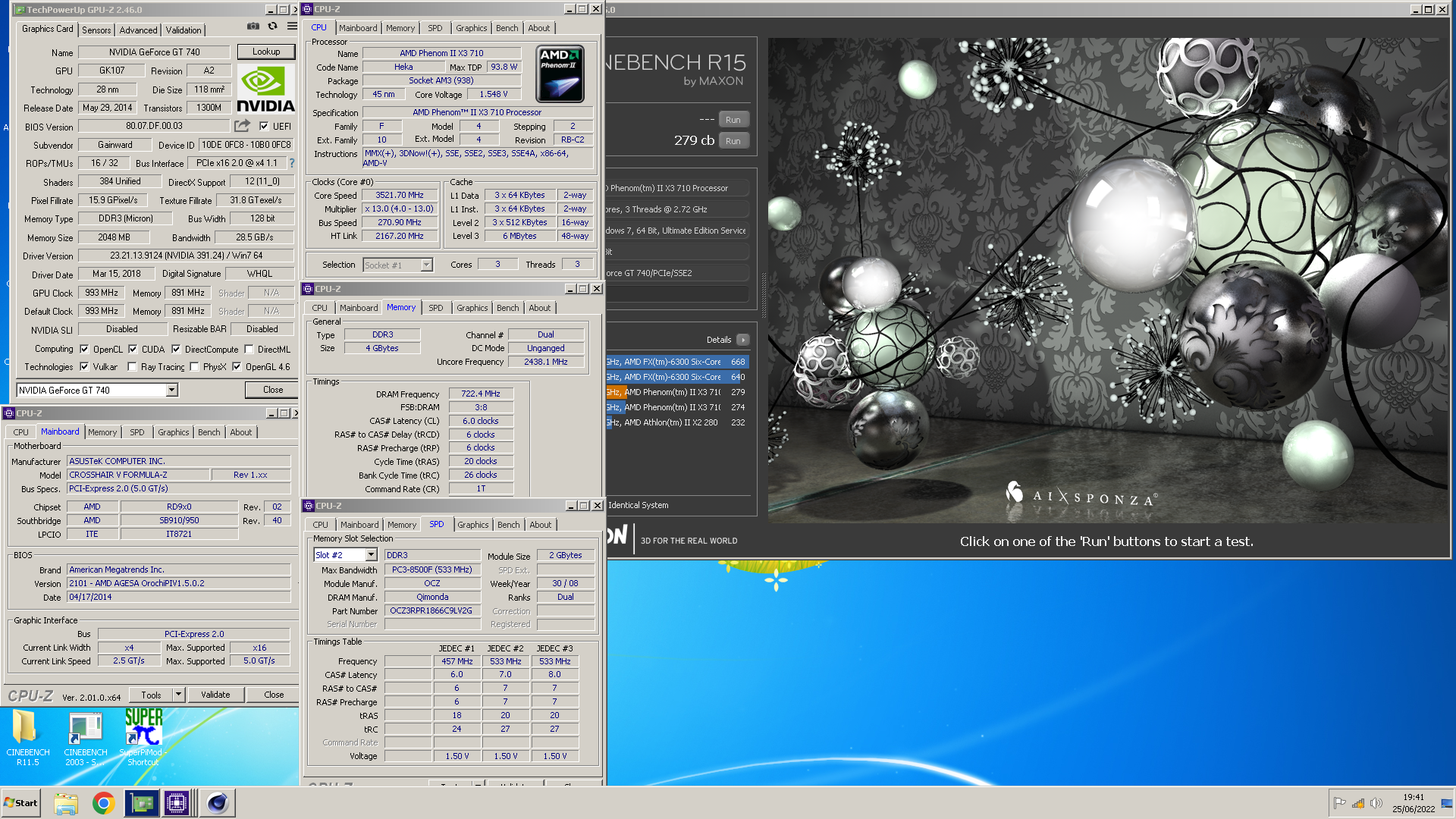This screenshot has height=819, width=1456.
Task: Click the DRAM Frequency value 722.4 MHz
Action: pos(481,394)
